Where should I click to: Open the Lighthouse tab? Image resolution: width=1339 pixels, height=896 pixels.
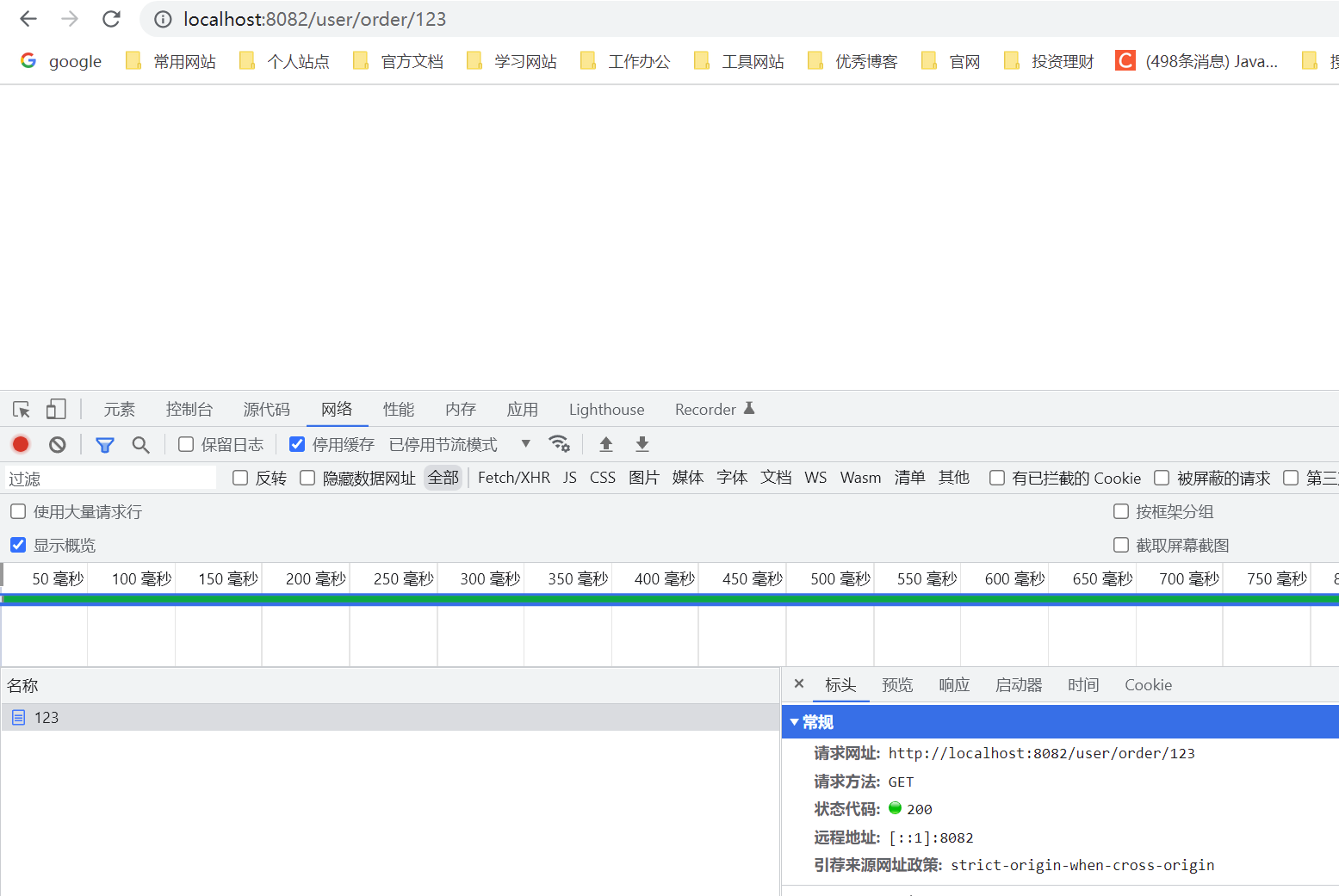[606, 410]
